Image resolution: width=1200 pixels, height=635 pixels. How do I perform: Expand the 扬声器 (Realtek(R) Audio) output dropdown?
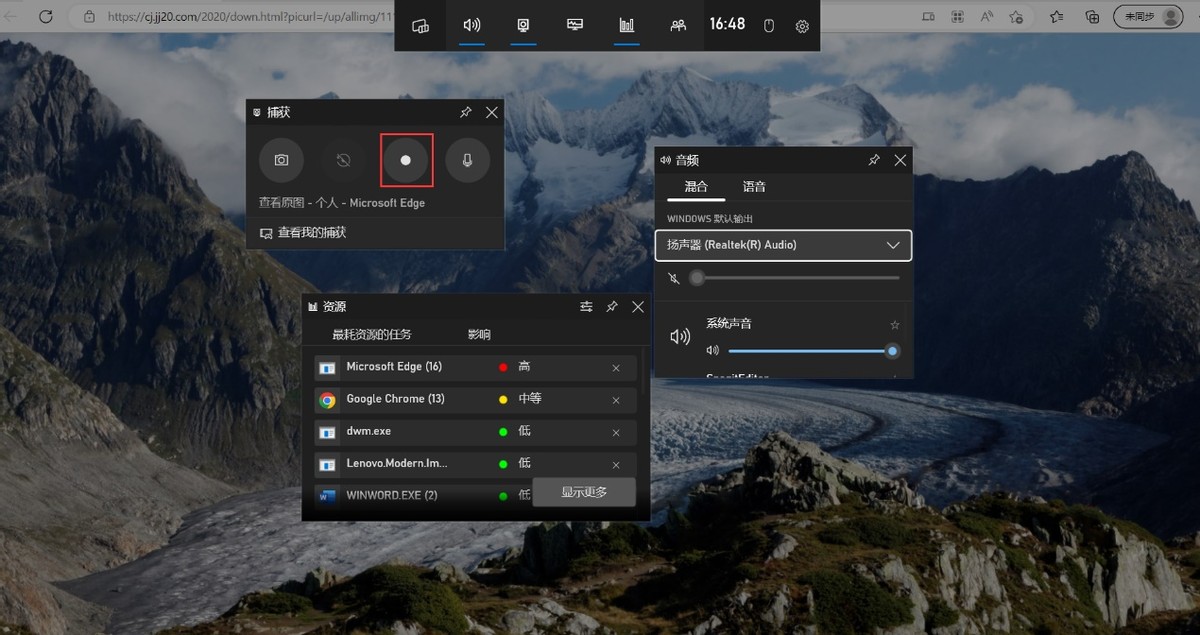[783, 245]
